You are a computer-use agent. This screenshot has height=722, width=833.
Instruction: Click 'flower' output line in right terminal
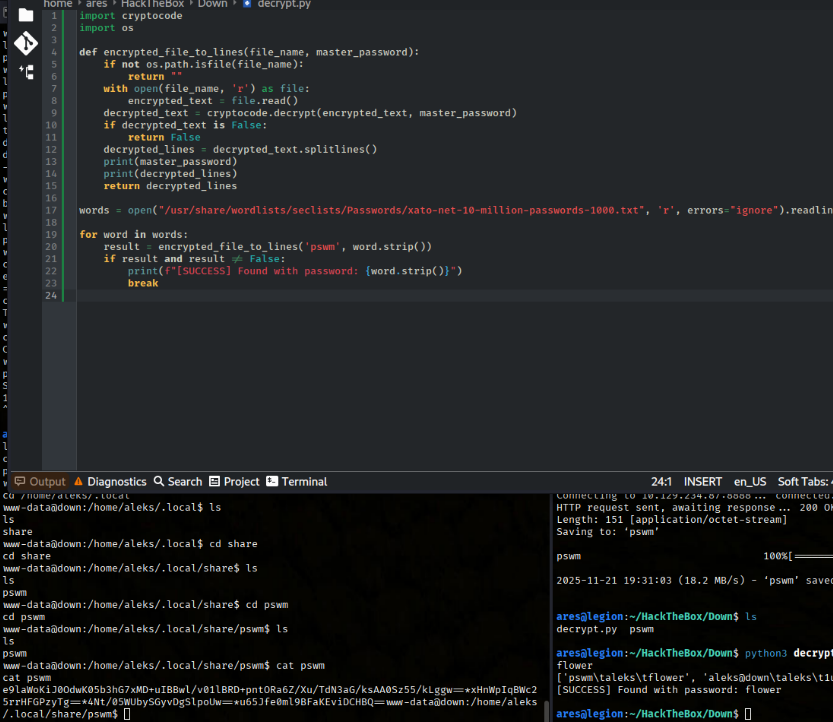coord(574,665)
